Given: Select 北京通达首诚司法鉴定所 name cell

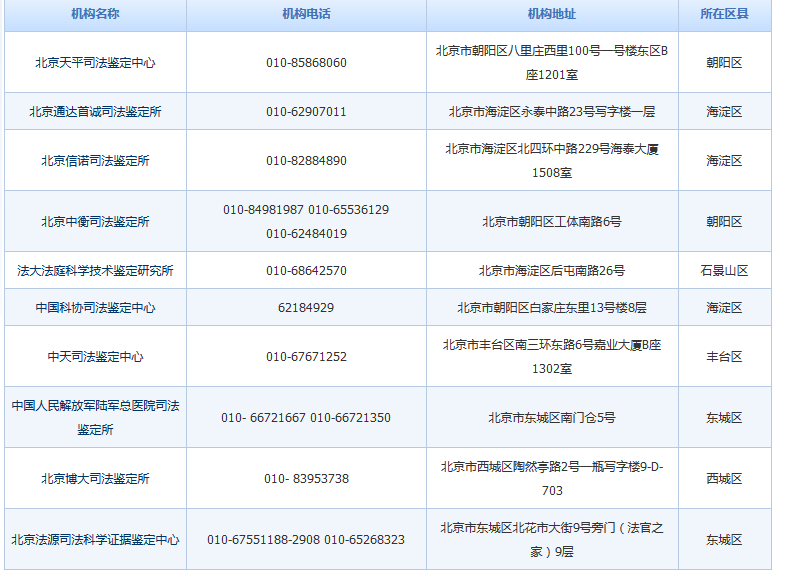Looking at the screenshot, I should click(x=95, y=112).
